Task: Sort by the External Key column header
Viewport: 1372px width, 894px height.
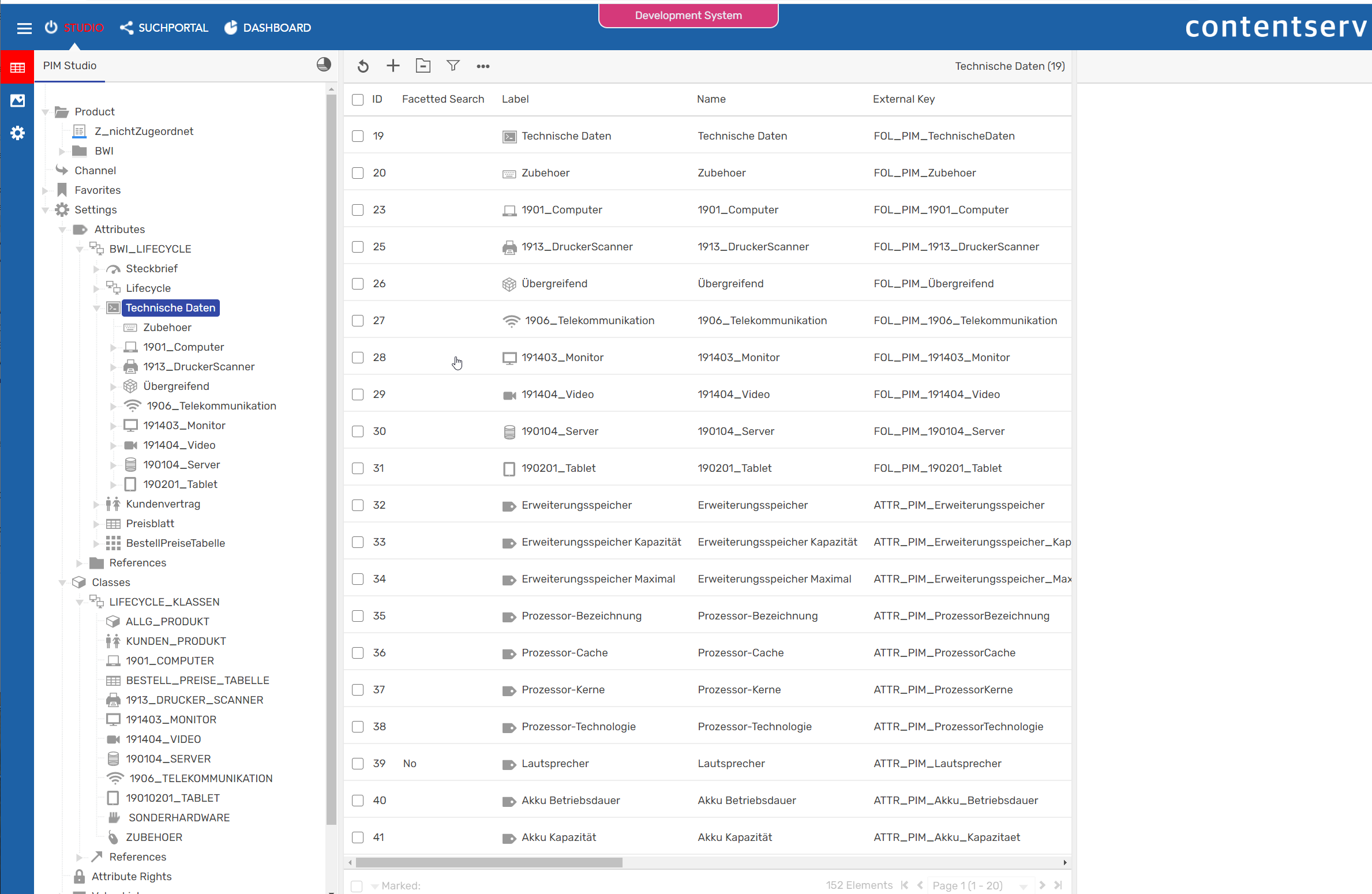Action: pyautogui.click(x=904, y=99)
